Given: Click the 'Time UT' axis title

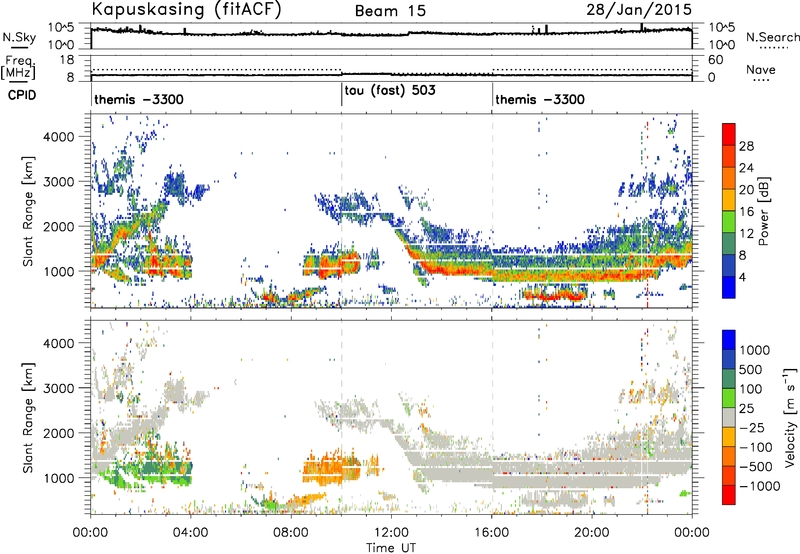Looking at the screenshot, I should tap(391, 548).
